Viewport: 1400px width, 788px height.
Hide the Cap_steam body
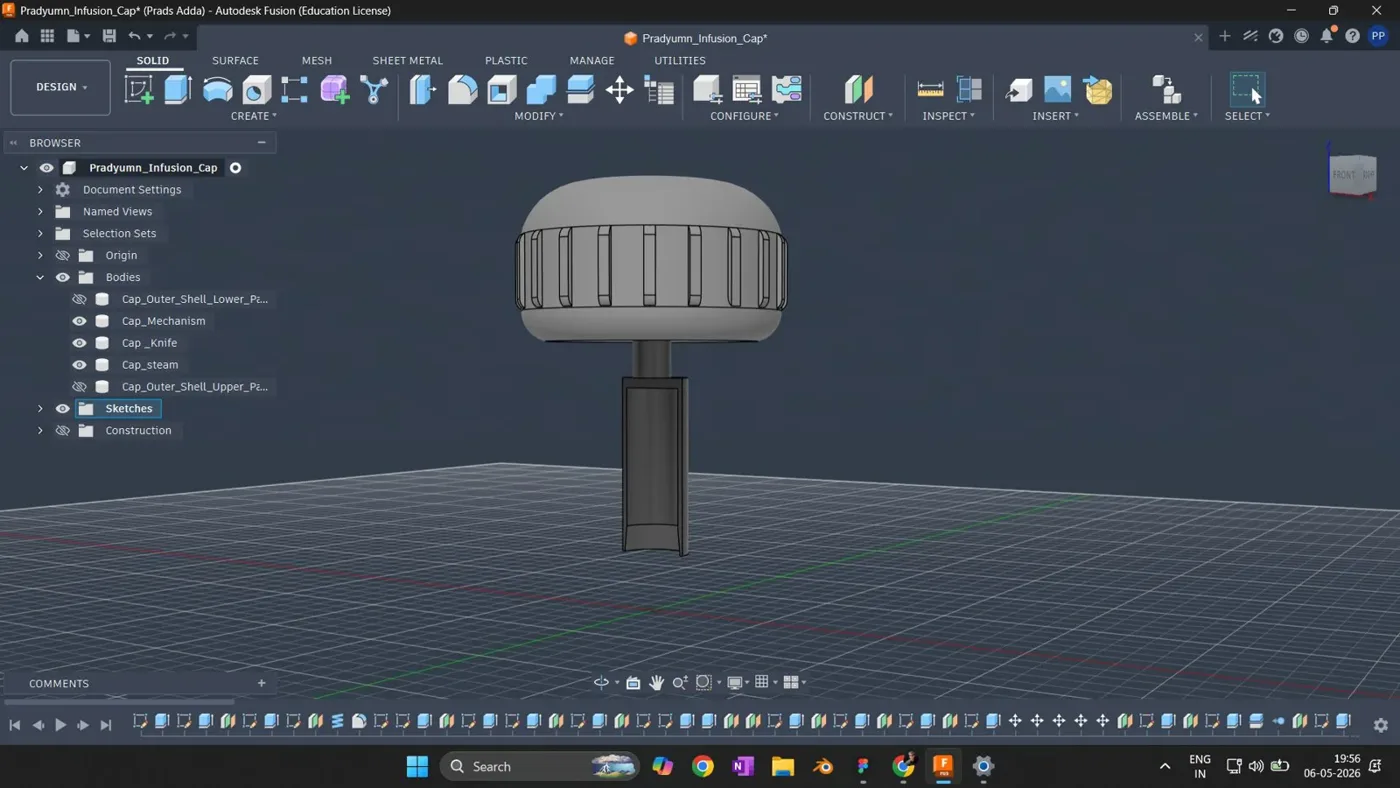click(79, 365)
